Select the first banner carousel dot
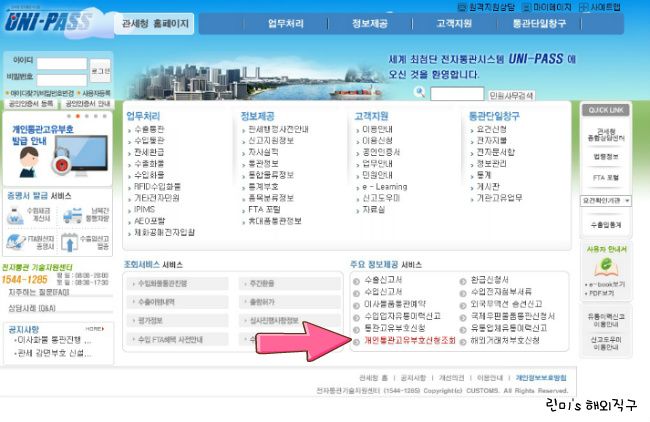650x422 pixels. (69, 116)
